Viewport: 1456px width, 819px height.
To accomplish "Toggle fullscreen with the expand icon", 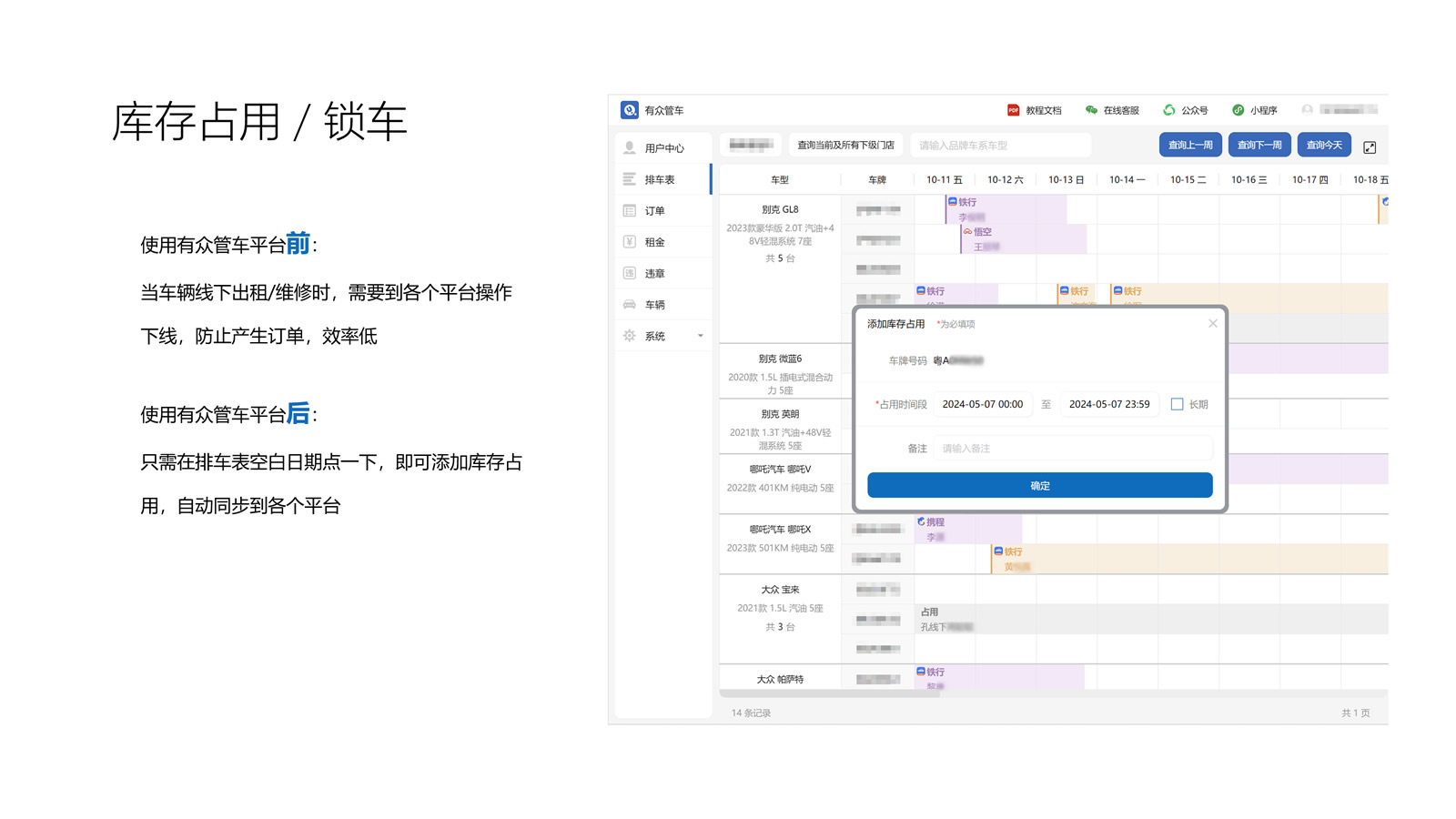I will click(1370, 145).
